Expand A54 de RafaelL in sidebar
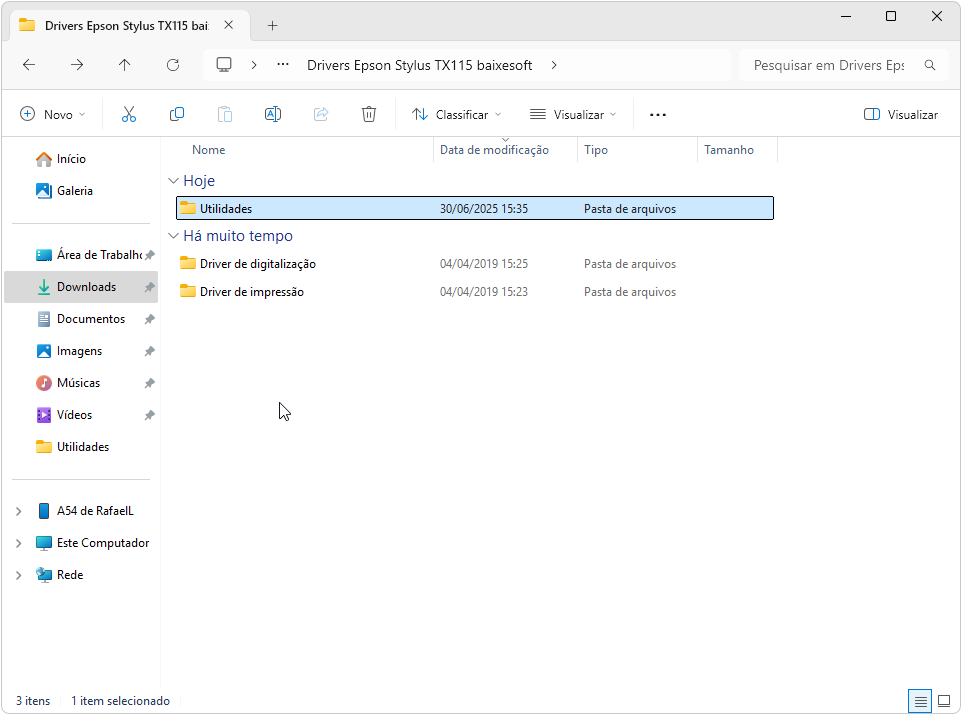Viewport: 962px width, 715px height. pos(18,511)
